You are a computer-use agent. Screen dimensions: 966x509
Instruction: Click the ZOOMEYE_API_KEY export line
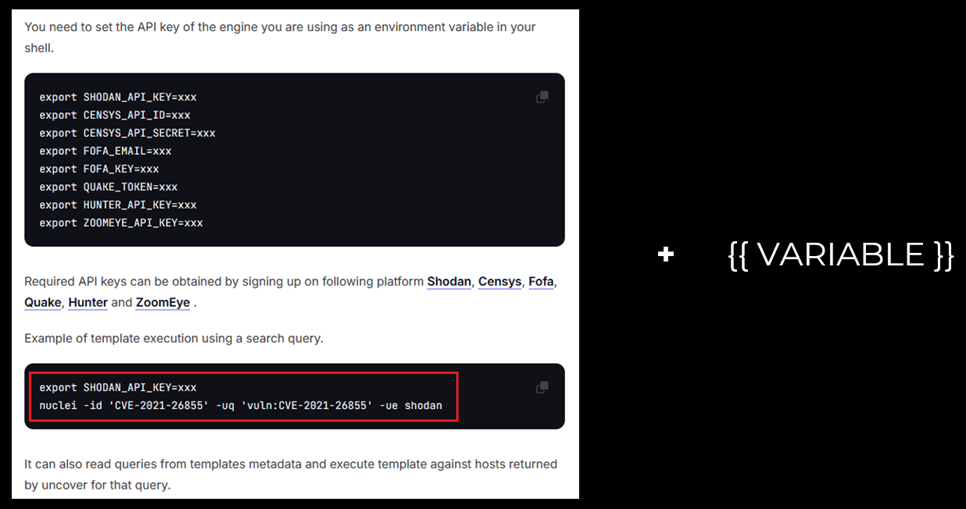[121, 223]
